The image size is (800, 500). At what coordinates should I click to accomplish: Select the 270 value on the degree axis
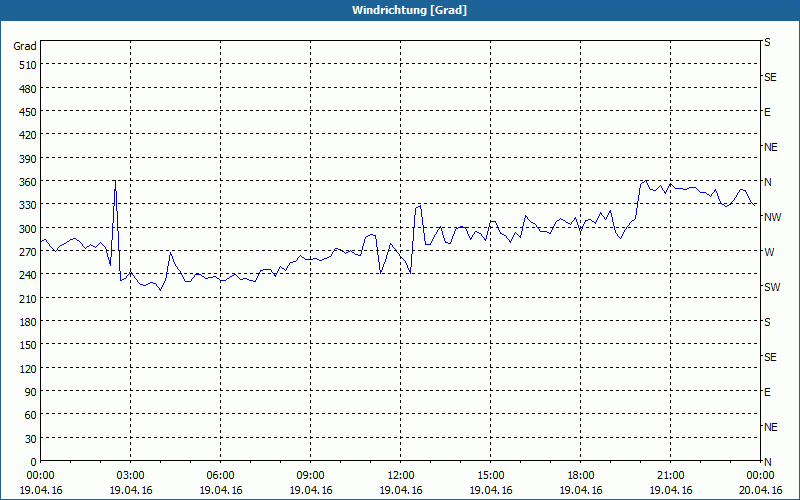pos(28,252)
